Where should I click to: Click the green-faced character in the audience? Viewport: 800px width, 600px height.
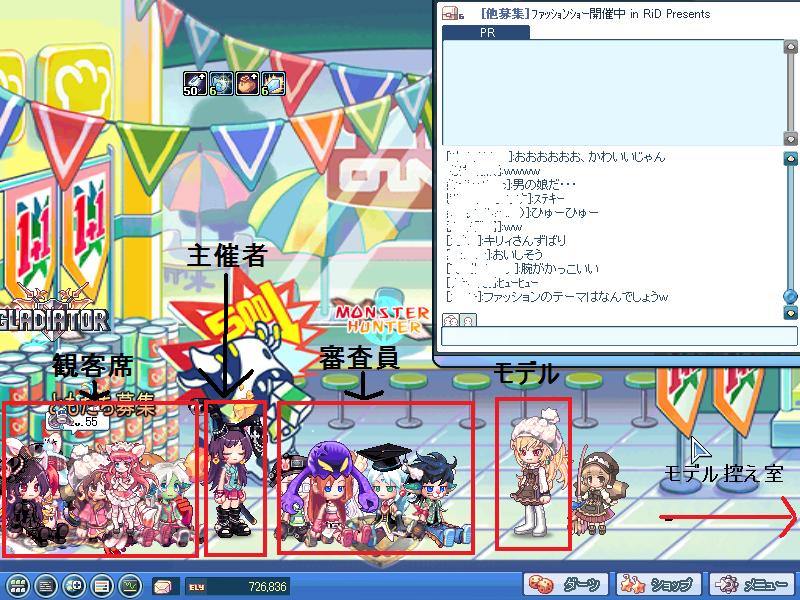pos(172,505)
